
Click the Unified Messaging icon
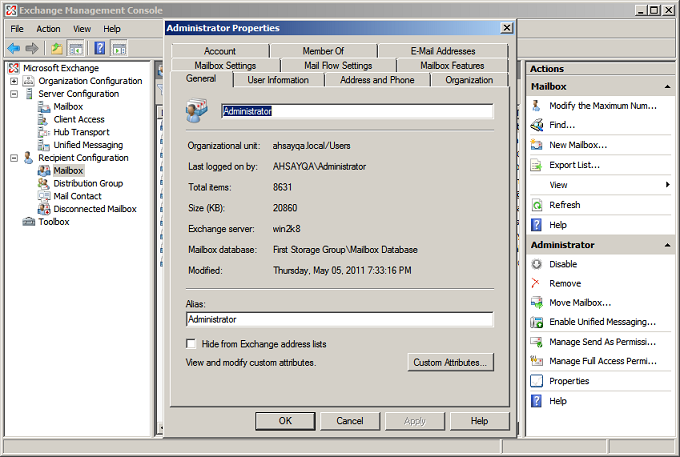coord(43,145)
